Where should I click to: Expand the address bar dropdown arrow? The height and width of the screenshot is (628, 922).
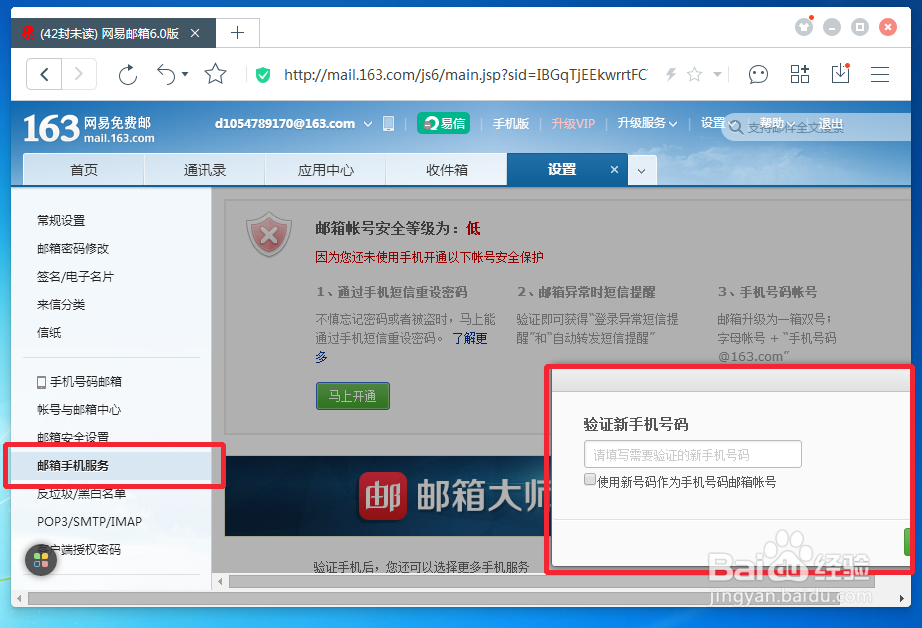(717, 74)
